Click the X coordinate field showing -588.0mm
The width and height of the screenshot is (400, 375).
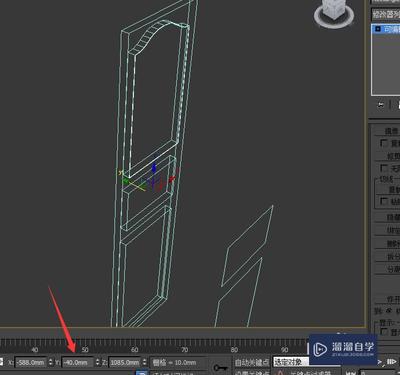31,362
